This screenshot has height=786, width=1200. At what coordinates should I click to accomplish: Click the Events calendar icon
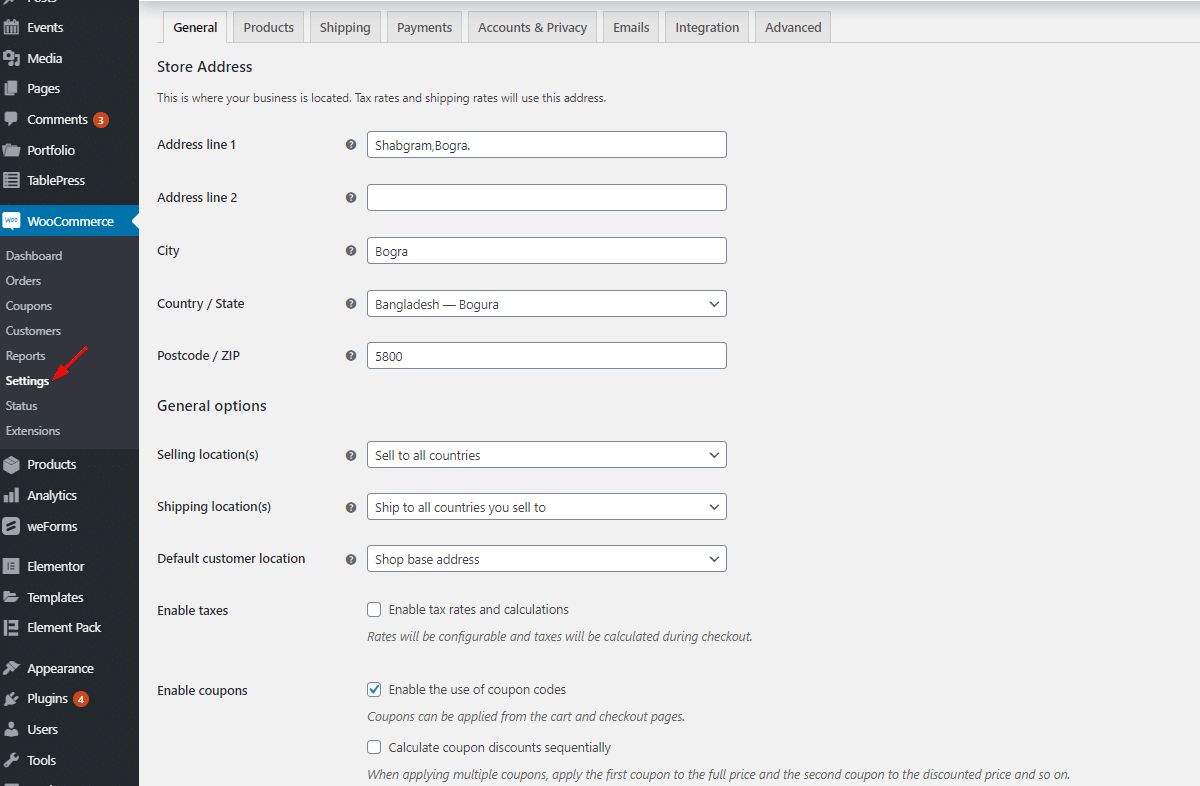pos(12,28)
